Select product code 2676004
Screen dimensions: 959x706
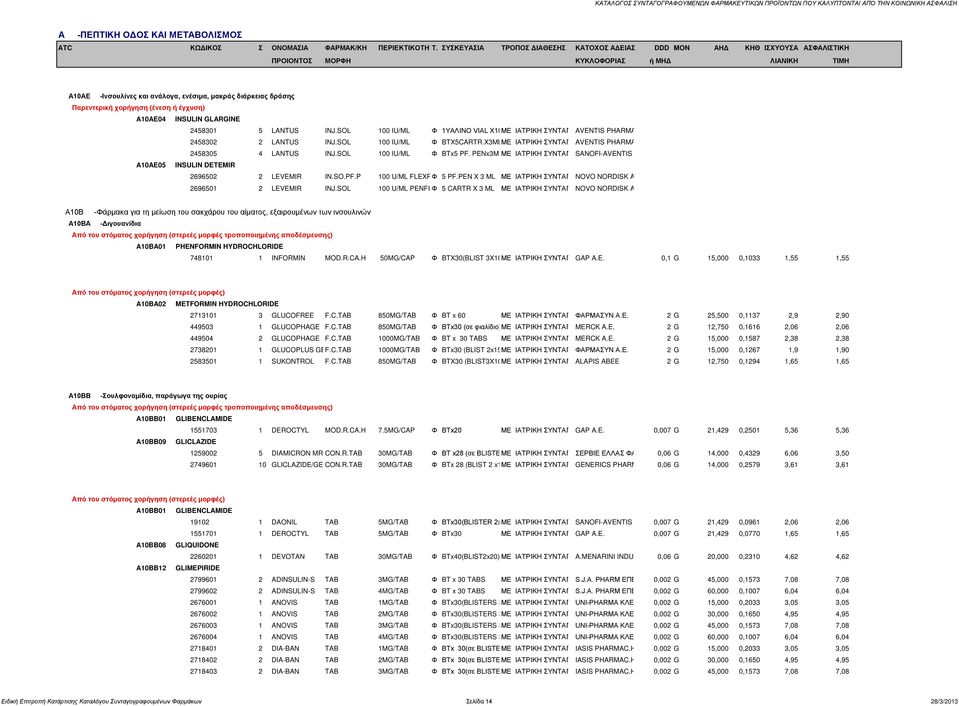(x=203, y=637)
